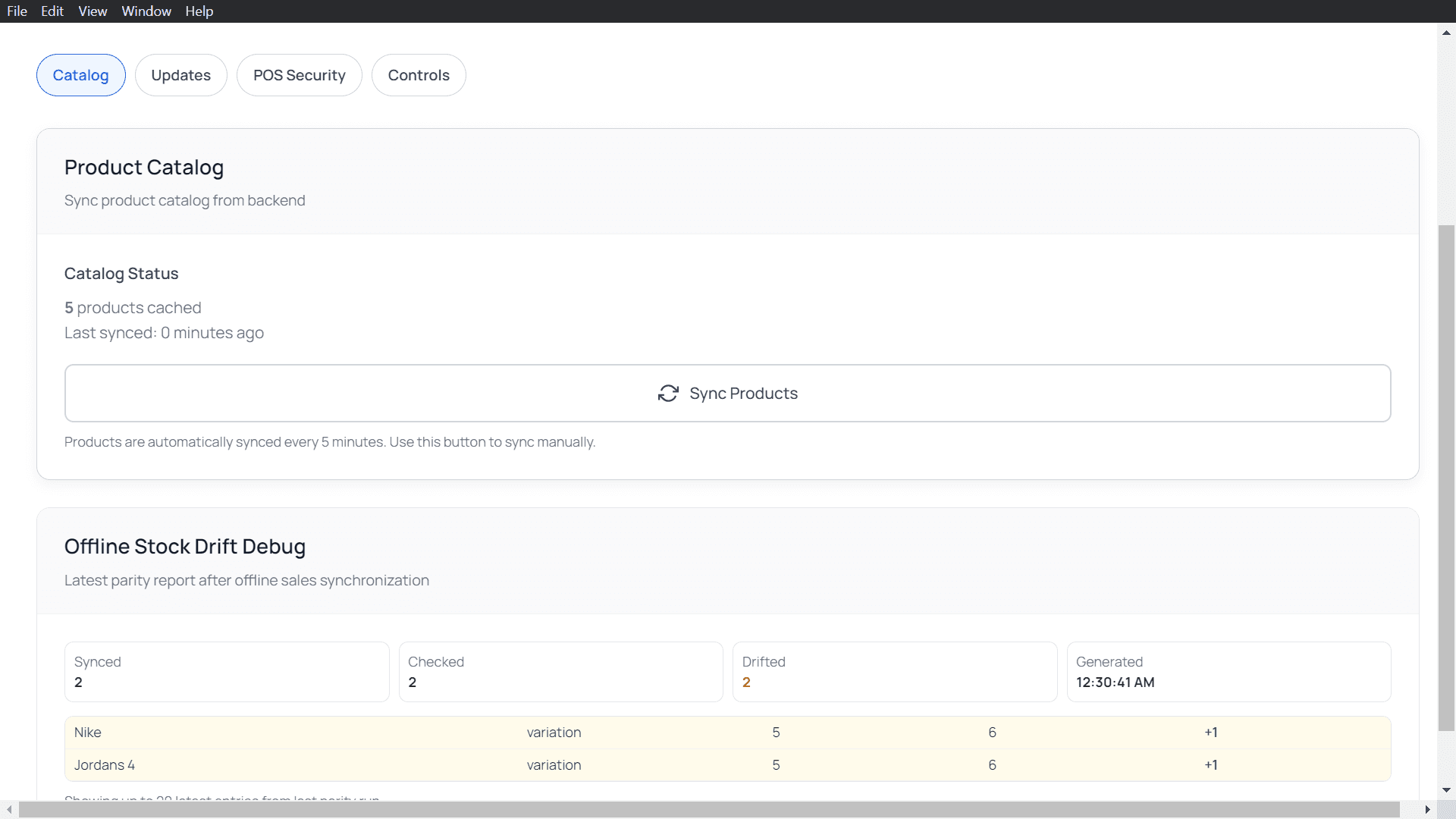1456x819 pixels.
Task: Select the Catalog tab
Action: 81,75
